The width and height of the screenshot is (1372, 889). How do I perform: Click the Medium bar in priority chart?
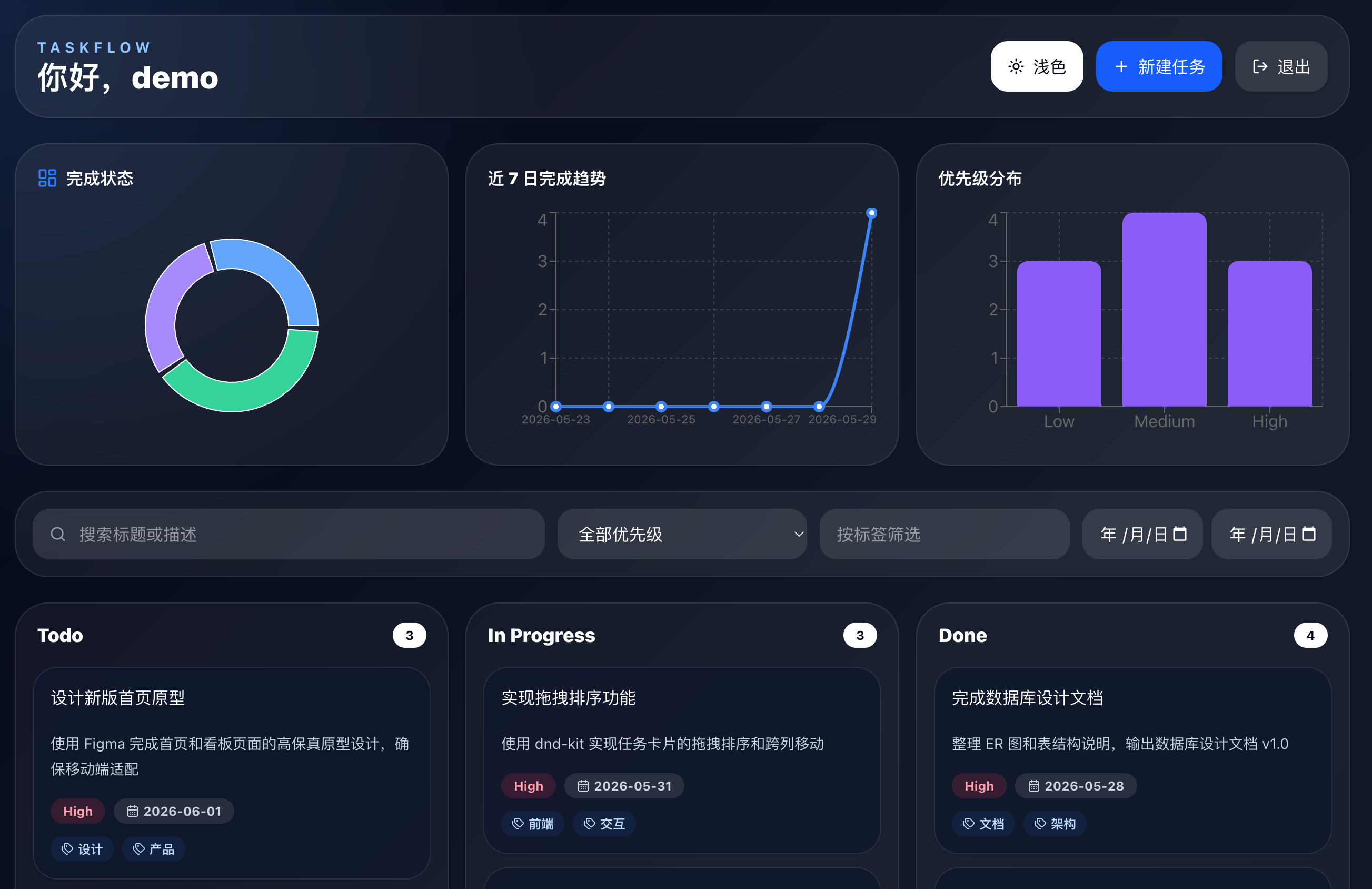click(1164, 310)
